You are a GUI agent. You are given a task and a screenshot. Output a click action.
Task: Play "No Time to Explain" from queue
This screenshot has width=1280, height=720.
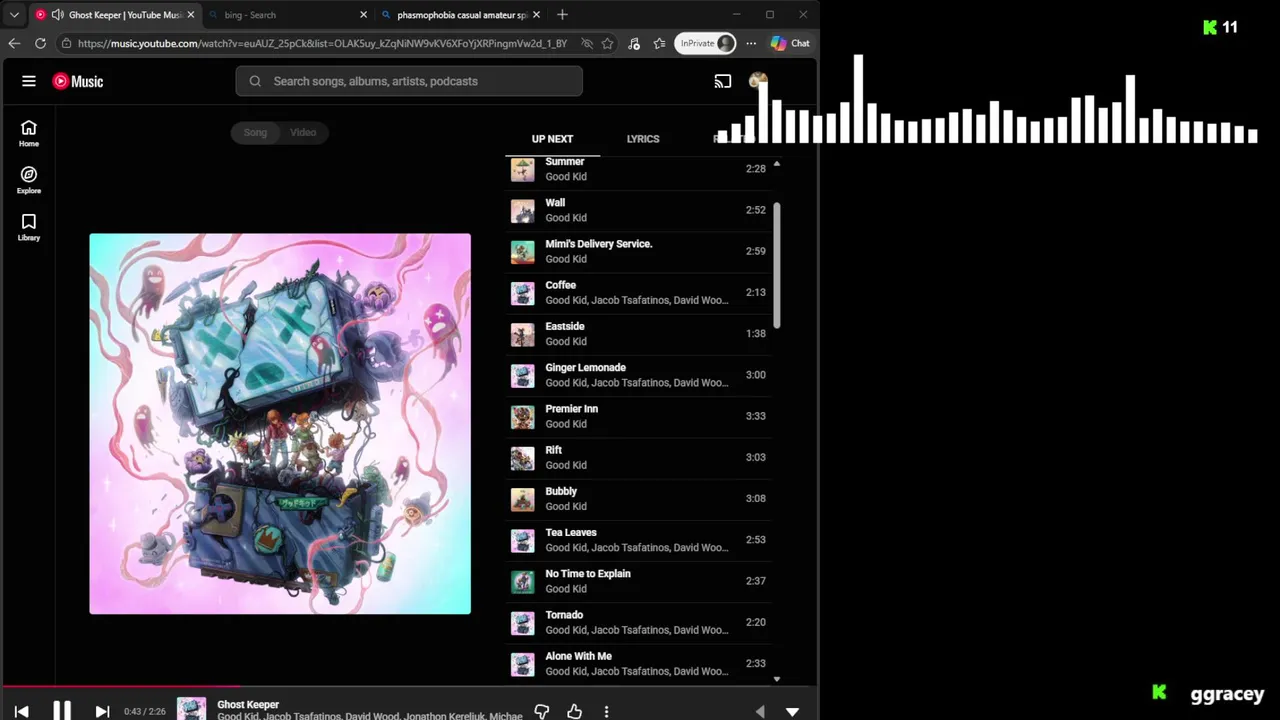[639, 581]
